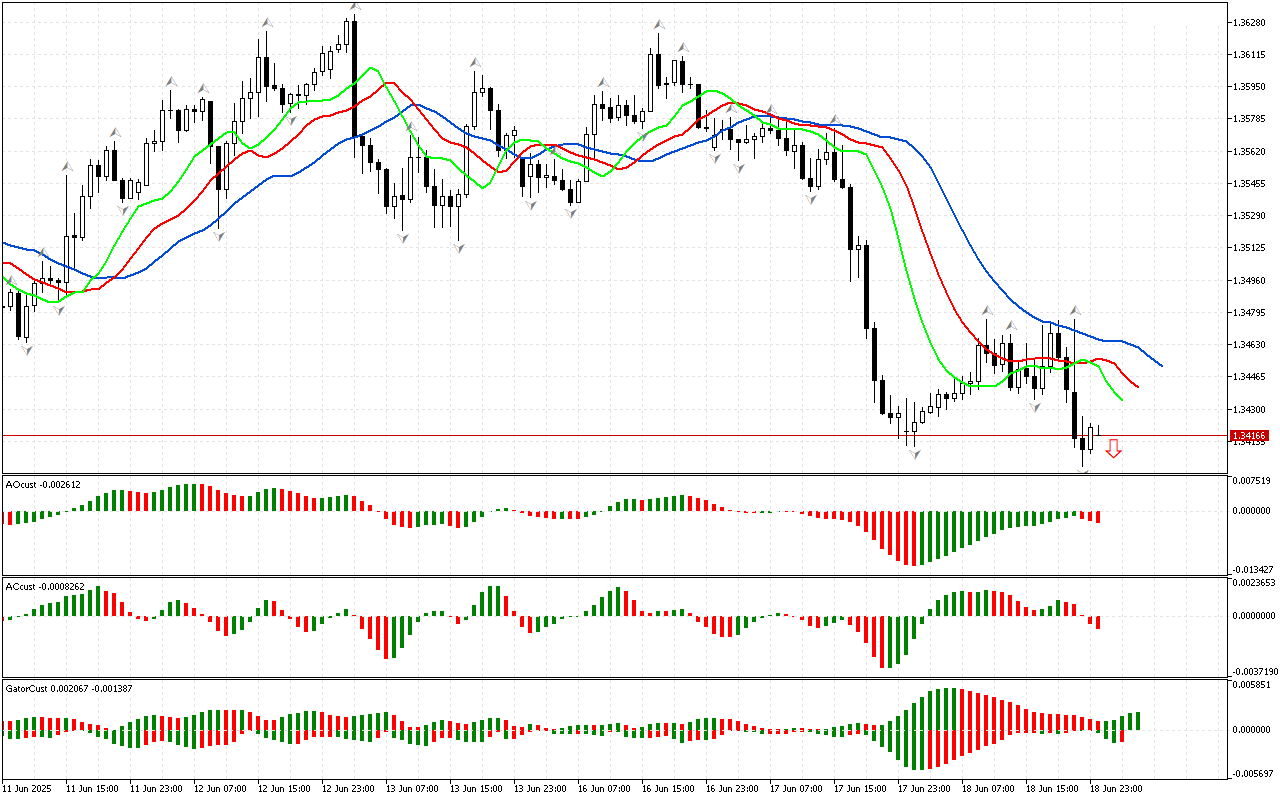The height and width of the screenshot is (800, 1280).
Task: Click the up fractal above 13 Jun 15:00 candle
Action: [475, 62]
